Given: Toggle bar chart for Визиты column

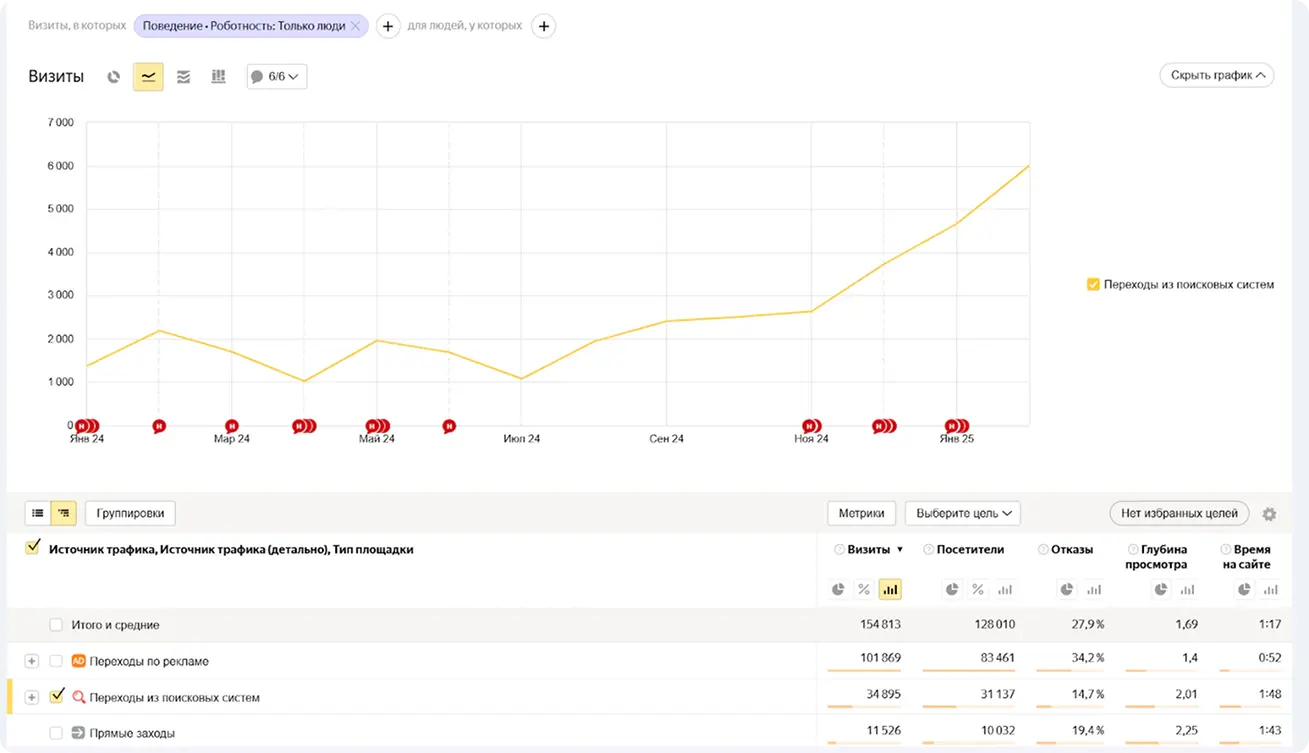Looking at the screenshot, I should (x=890, y=590).
